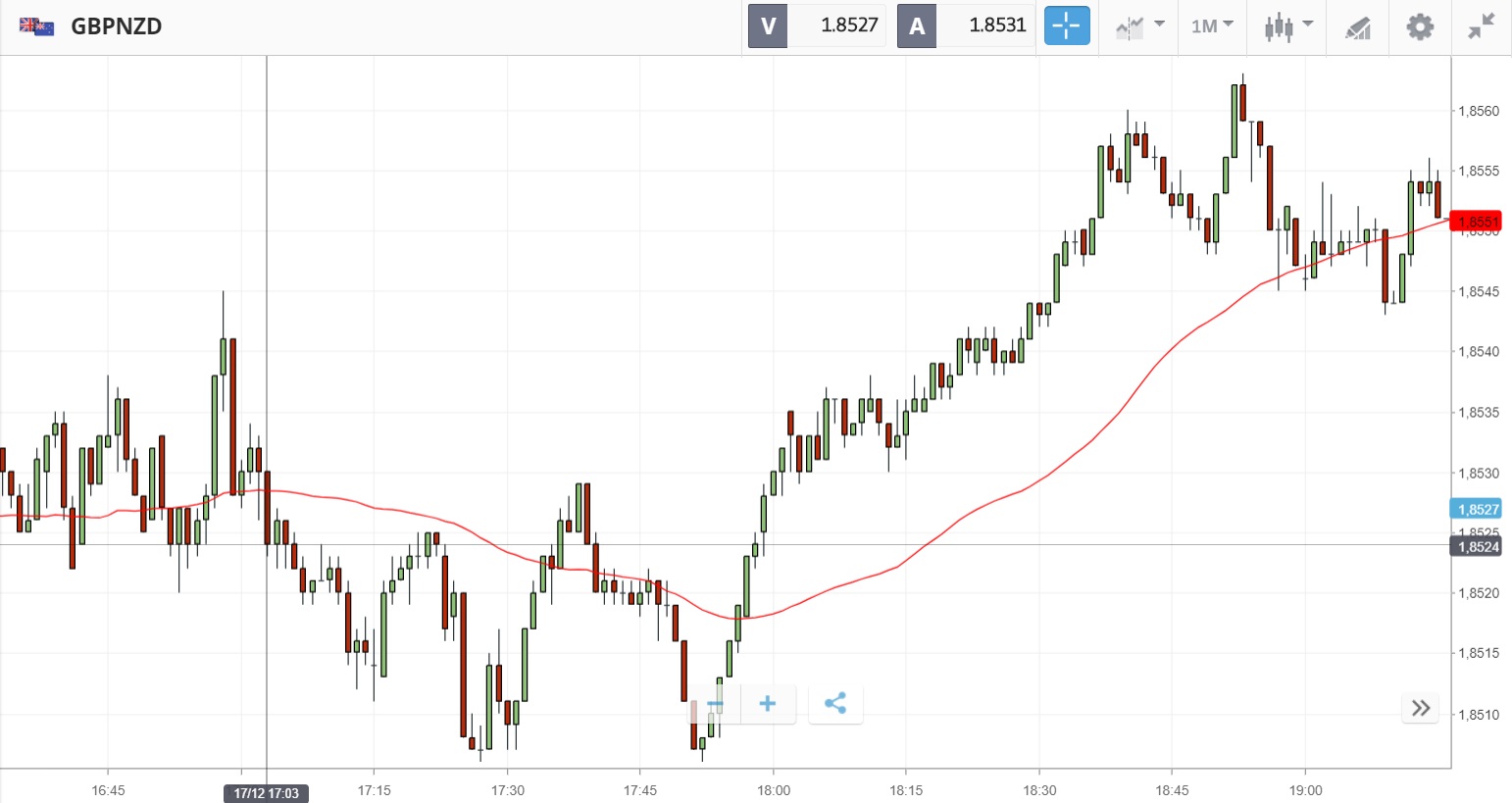Click the red 1.8551 price label
Screen dimensions: 1512x803
click(x=1476, y=222)
